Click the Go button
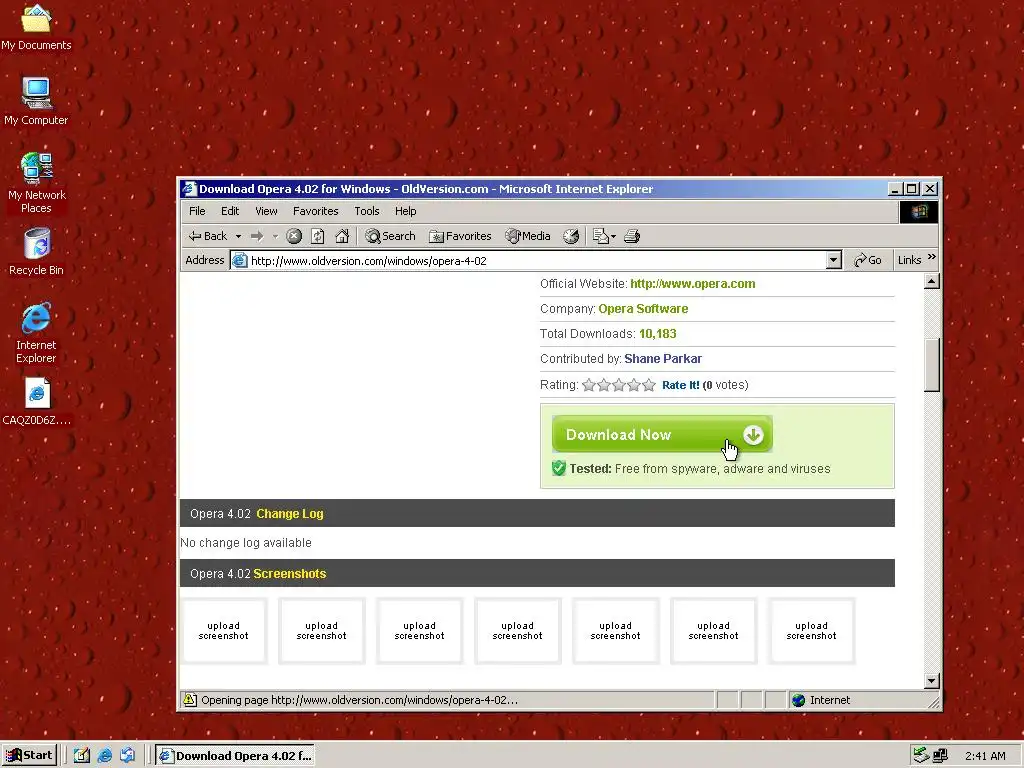 868,260
